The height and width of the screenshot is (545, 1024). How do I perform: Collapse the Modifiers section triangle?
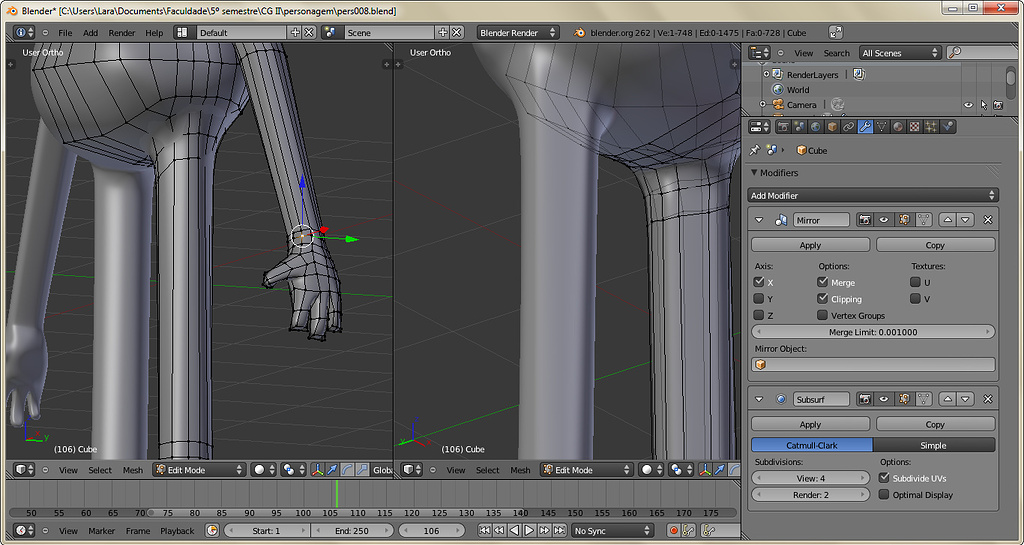coord(754,172)
